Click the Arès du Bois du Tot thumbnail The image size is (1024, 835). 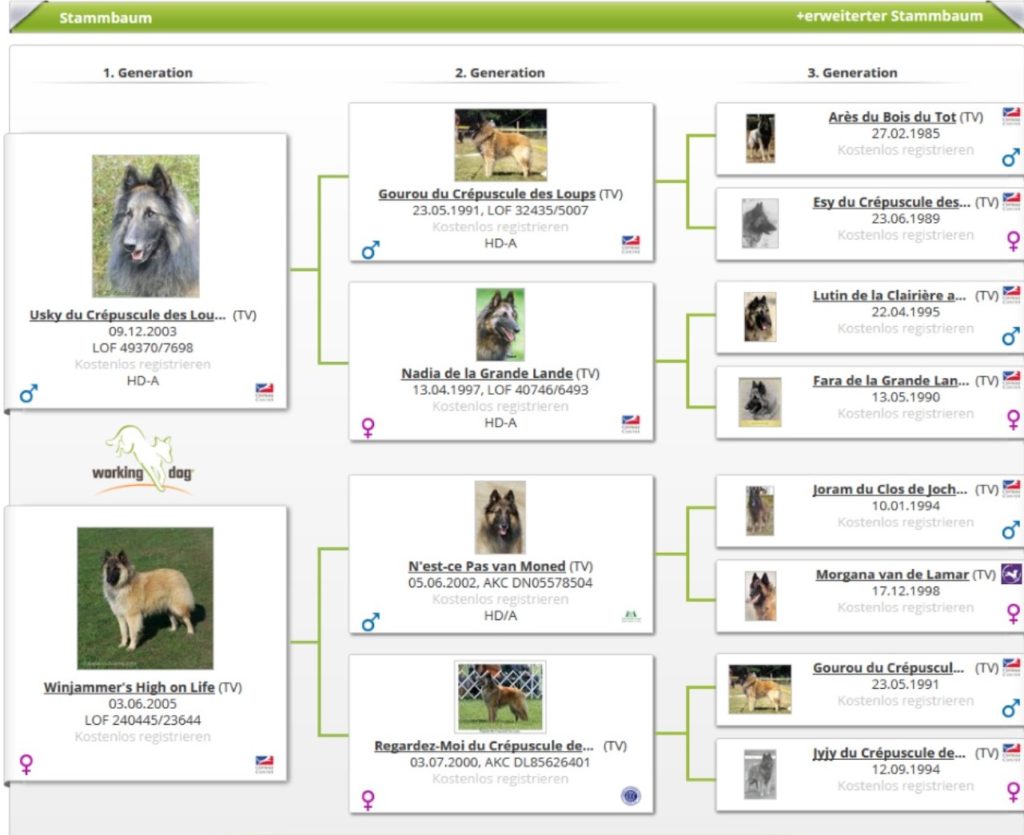[x=760, y=138]
